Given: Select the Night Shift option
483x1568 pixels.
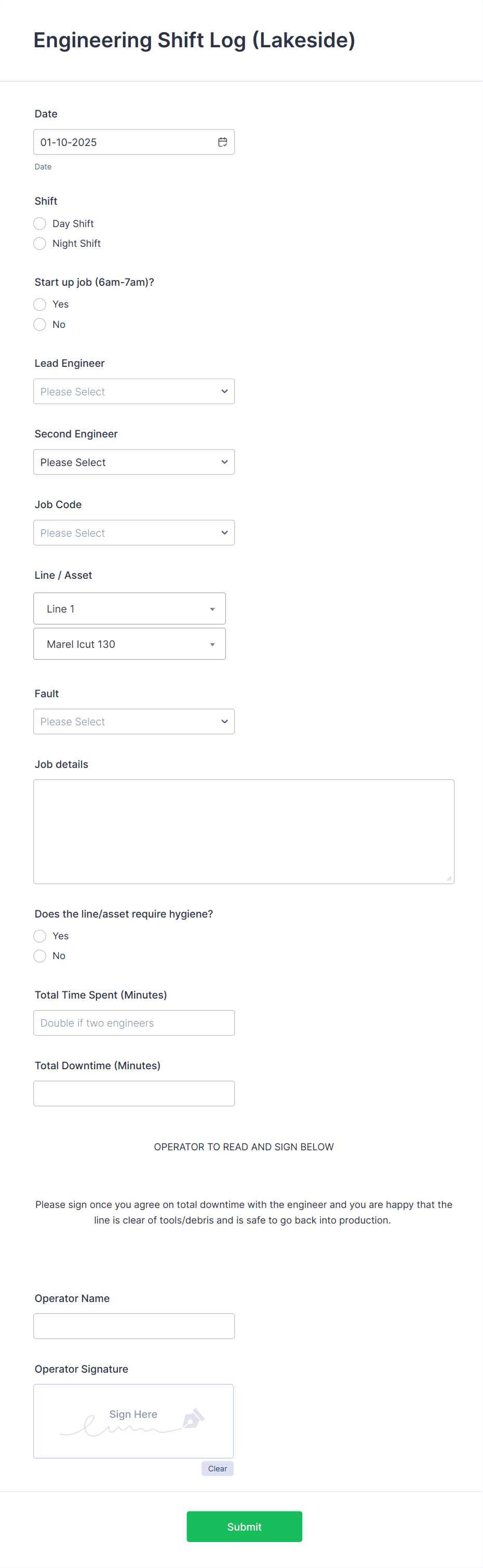Looking at the screenshot, I should click(39, 243).
